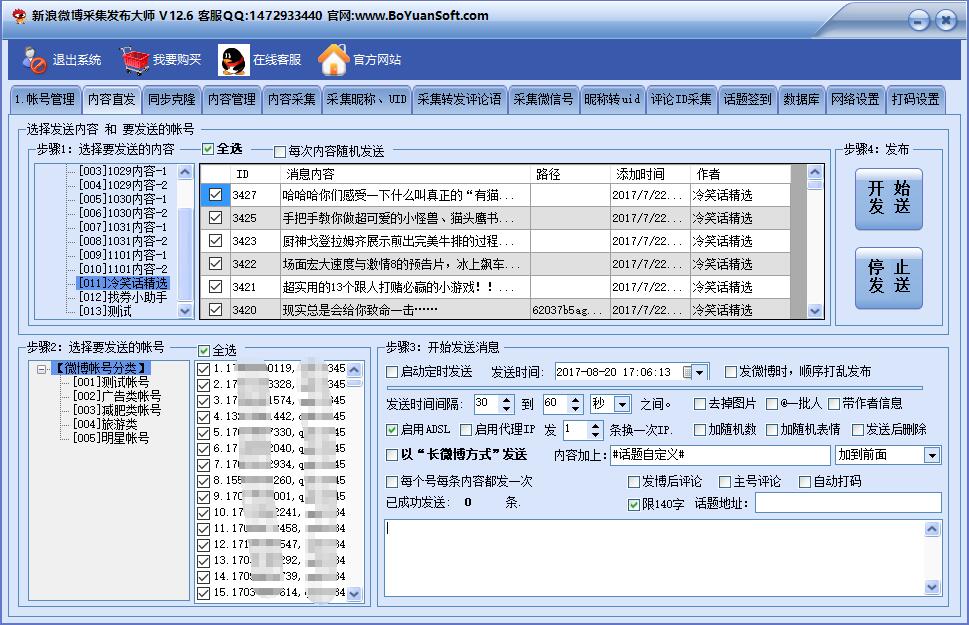Image resolution: width=969 pixels, height=625 pixels.
Task: Click the app logo in title bar
Action: tap(19, 15)
